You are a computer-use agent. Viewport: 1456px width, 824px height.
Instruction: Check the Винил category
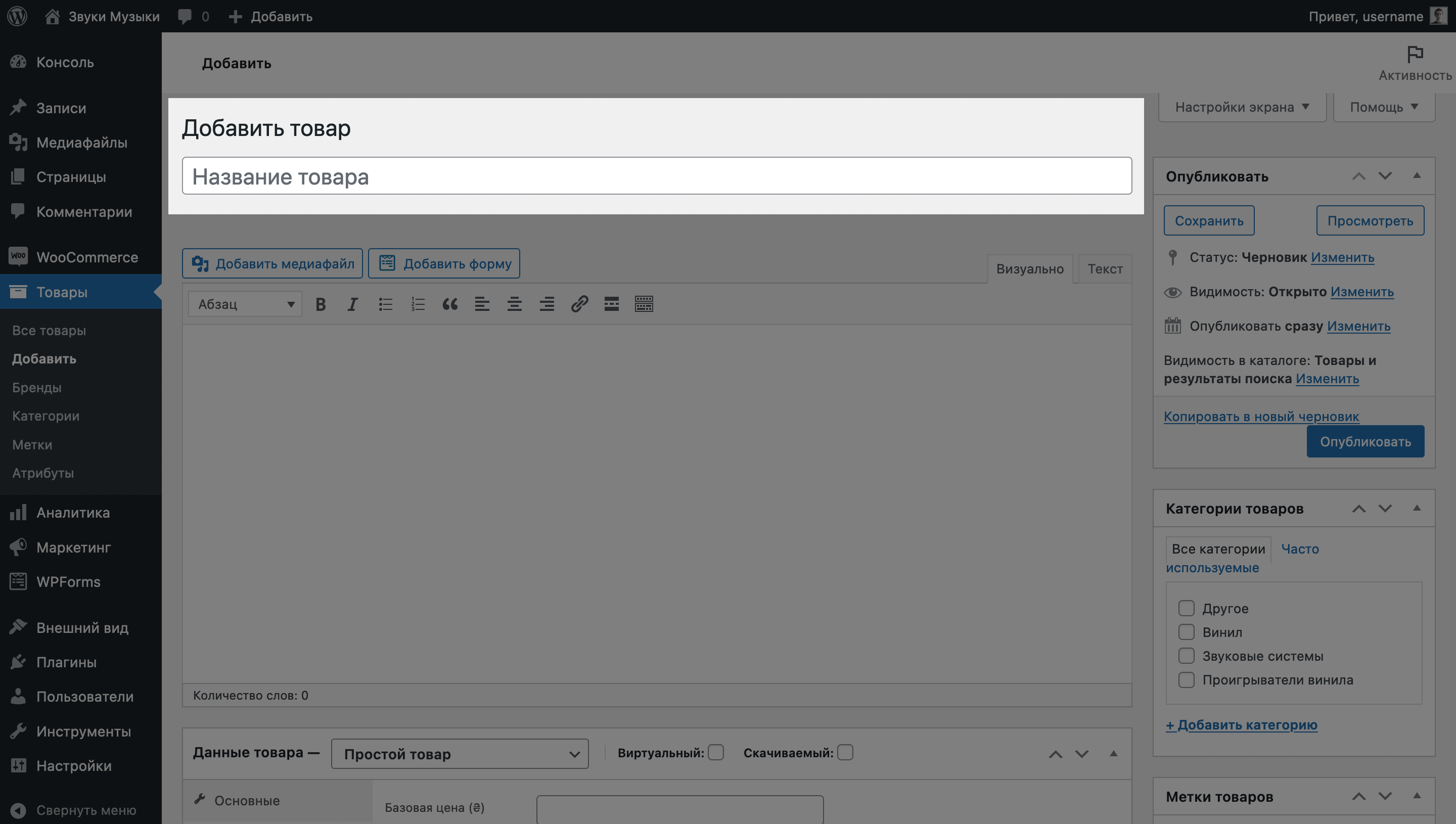tap(1186, 632)
